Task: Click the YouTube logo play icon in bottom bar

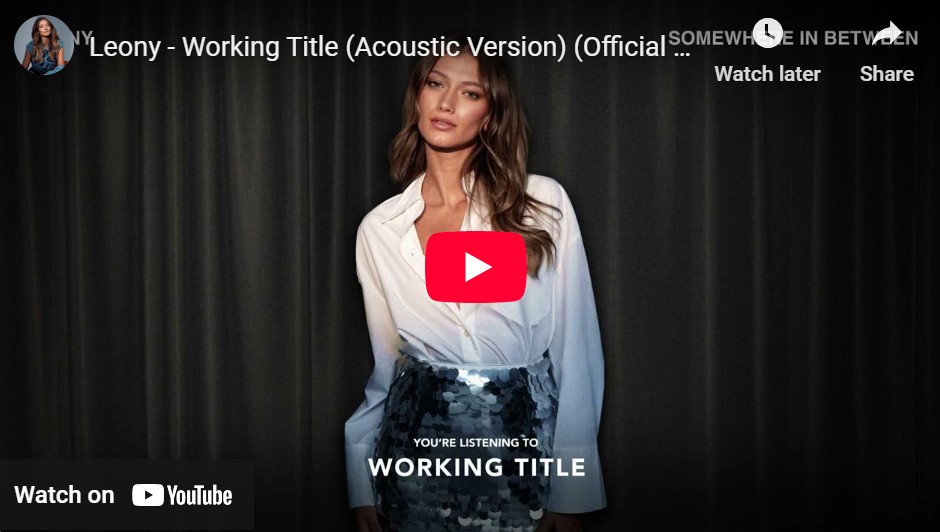Action: tap(147, 495)
